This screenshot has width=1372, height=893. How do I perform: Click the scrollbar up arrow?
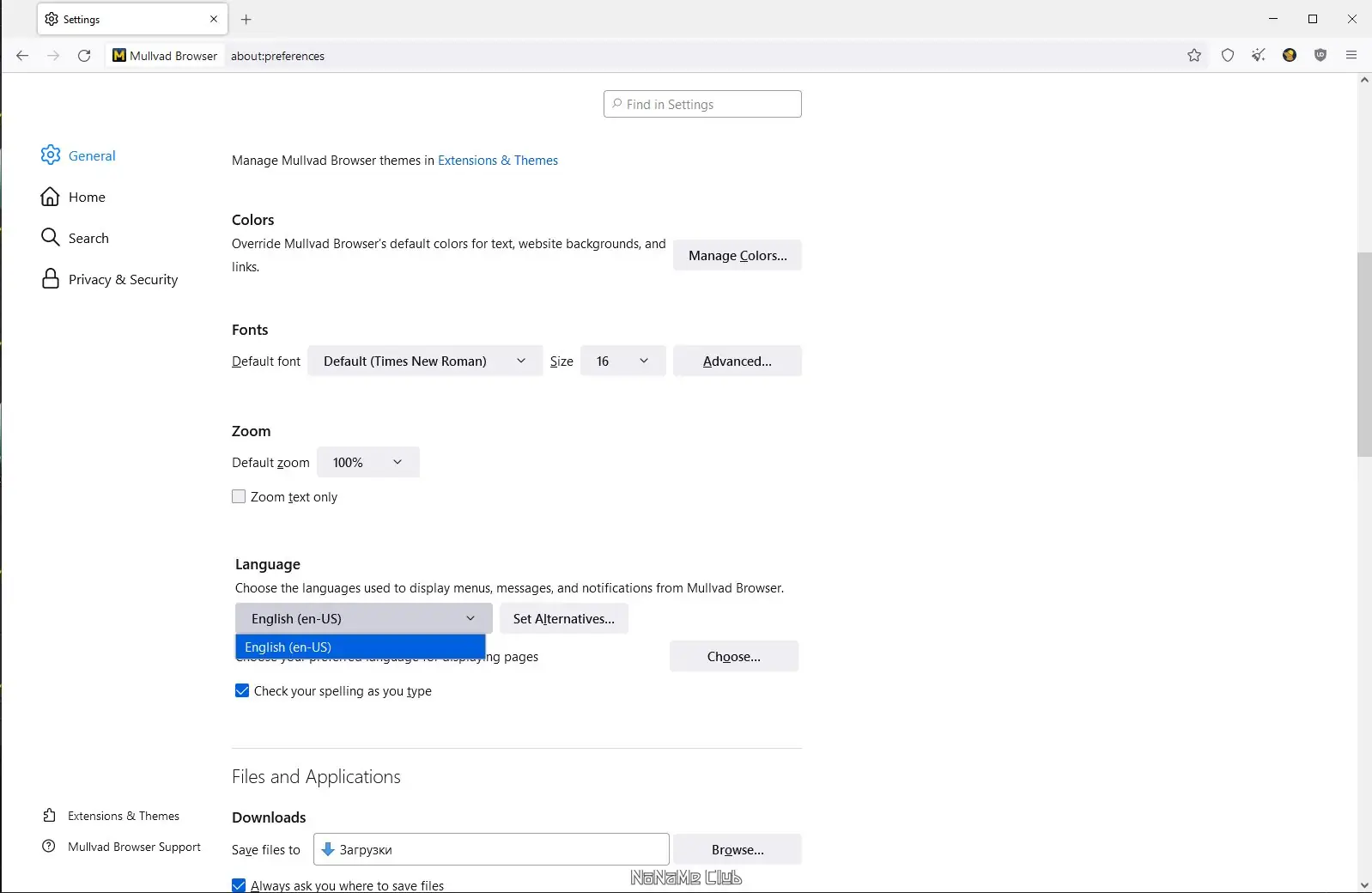(x=1364, y=80)
